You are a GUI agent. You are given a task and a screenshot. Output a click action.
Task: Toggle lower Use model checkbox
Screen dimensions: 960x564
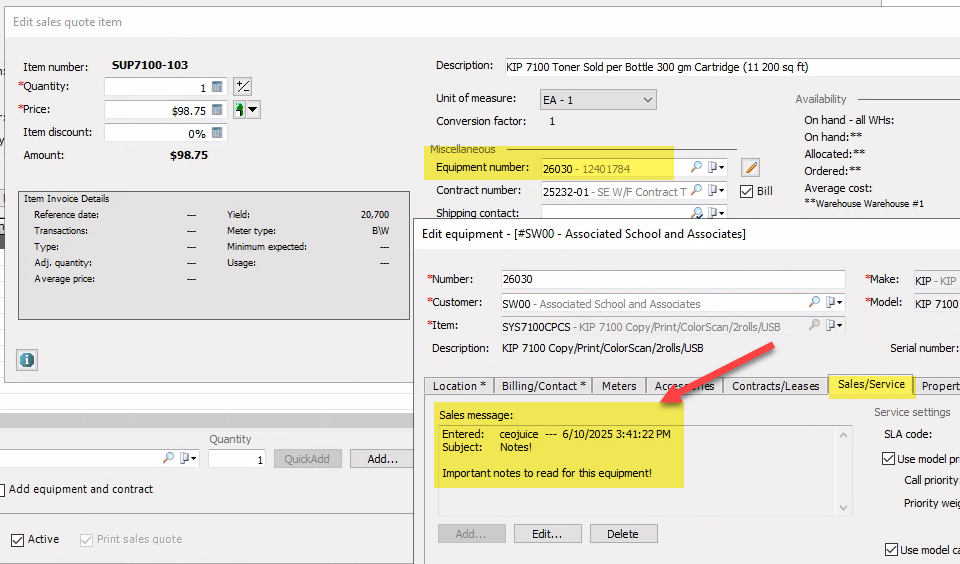coord(891,550)
